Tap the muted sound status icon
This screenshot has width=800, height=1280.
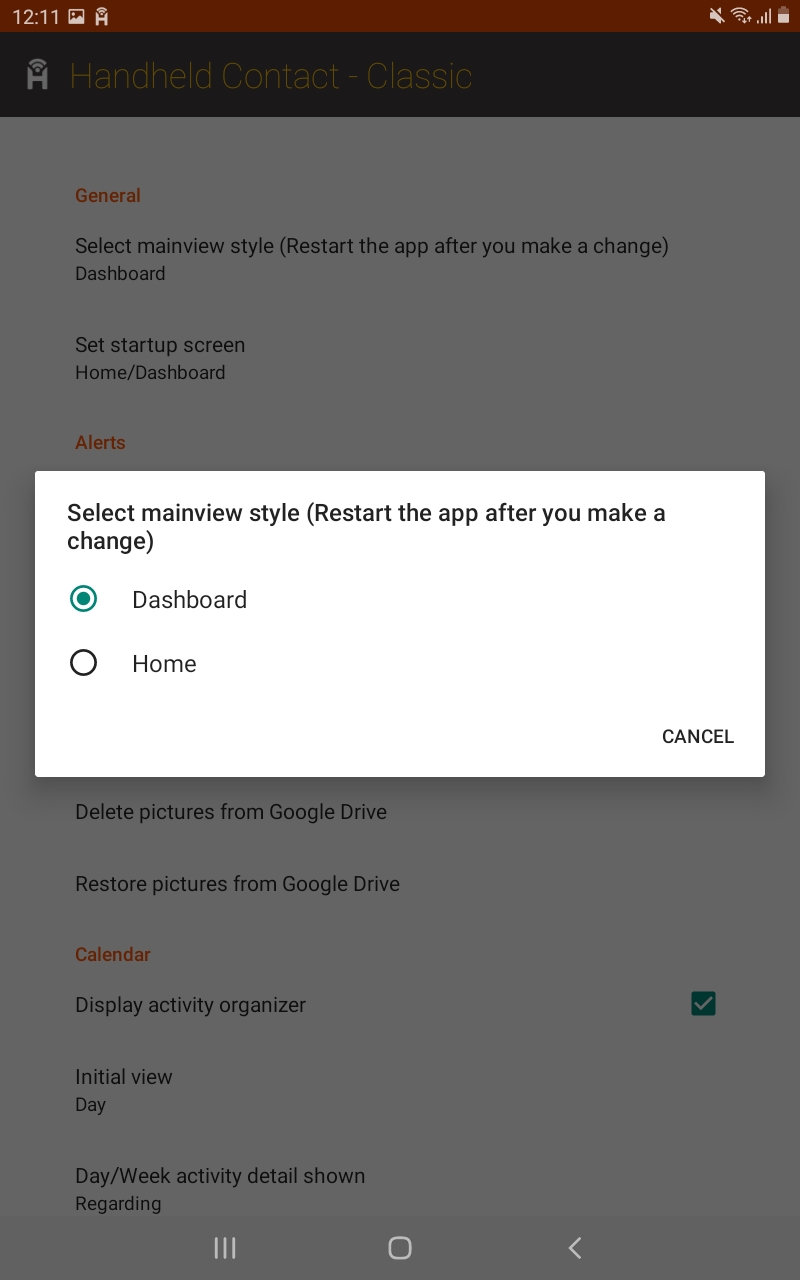pyautogui.click(x=716, y=15)
